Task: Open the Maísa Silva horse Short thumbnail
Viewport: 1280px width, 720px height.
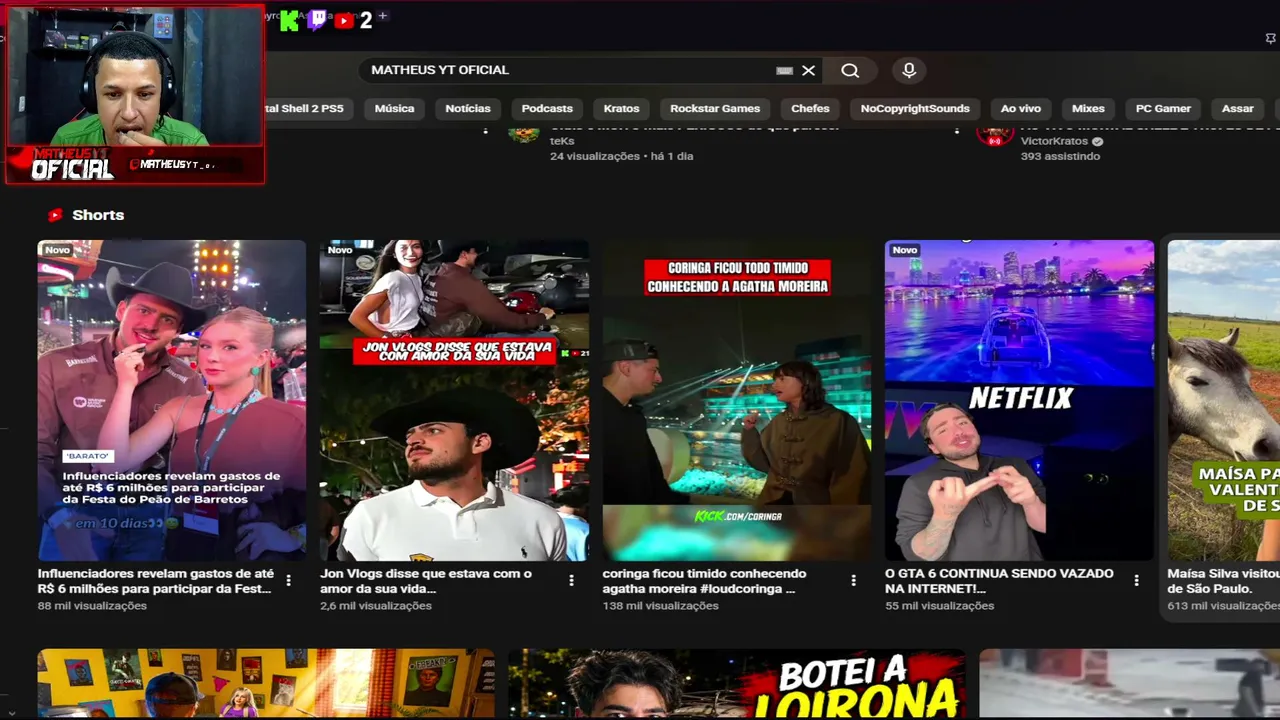Action: [1224, 400]
